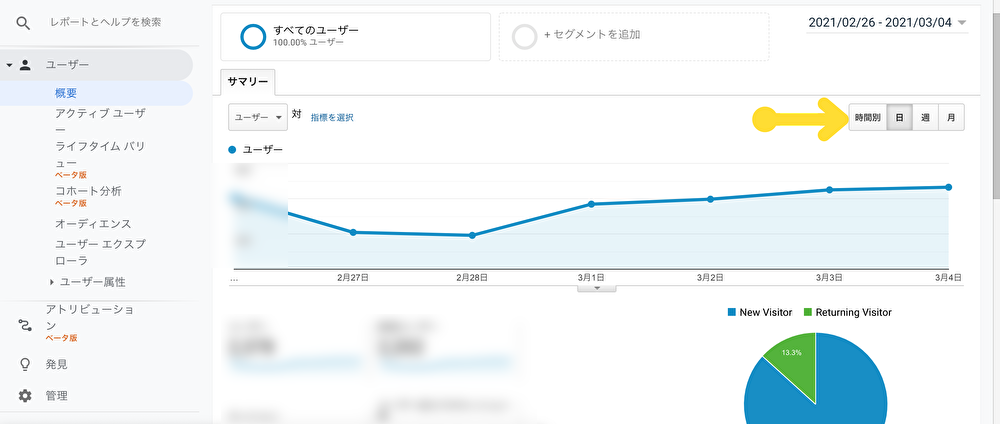
Task: Click the search magnifier icon
Action: 24,24
